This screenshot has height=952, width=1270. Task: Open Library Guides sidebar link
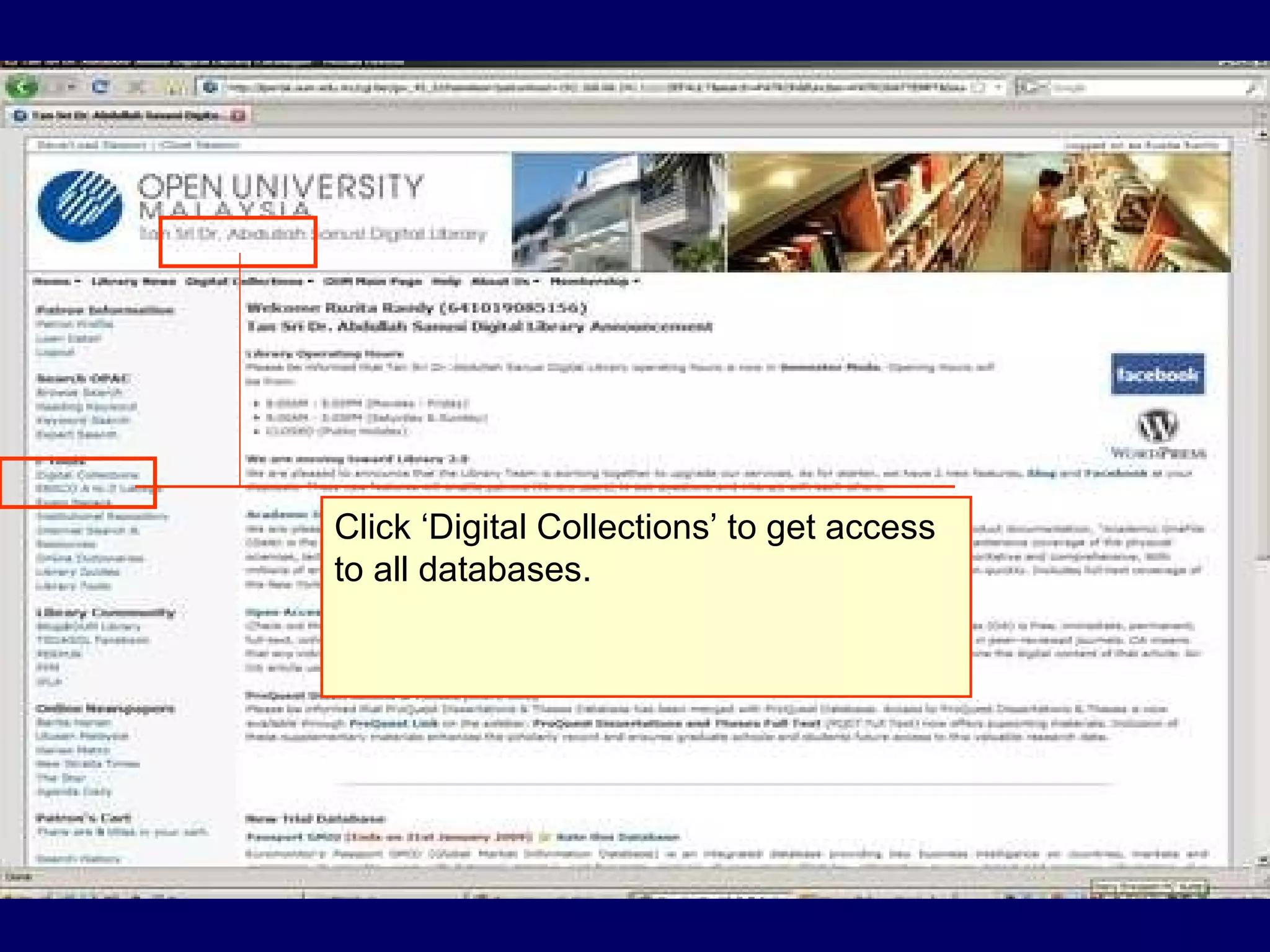[x=78, y=571]
